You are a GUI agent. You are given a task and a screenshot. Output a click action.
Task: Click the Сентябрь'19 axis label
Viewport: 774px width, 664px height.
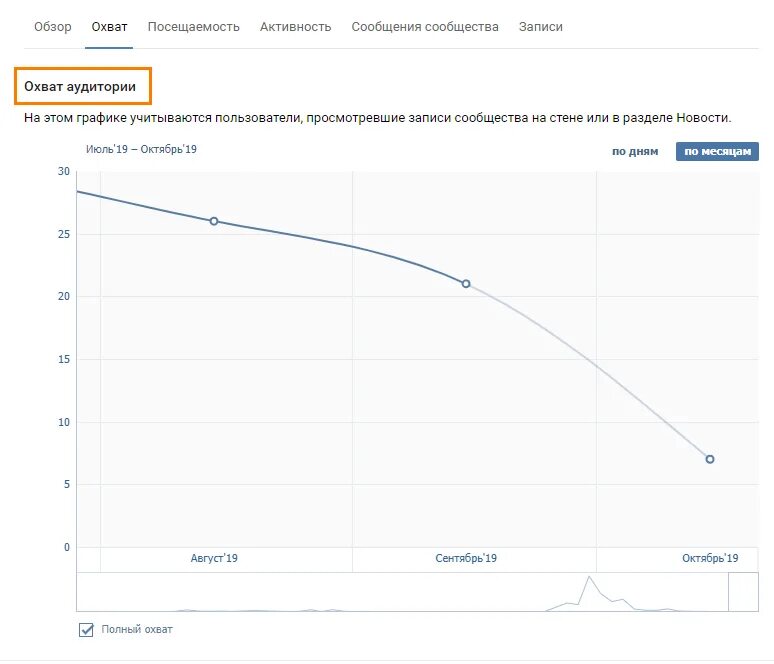[466, 558]
